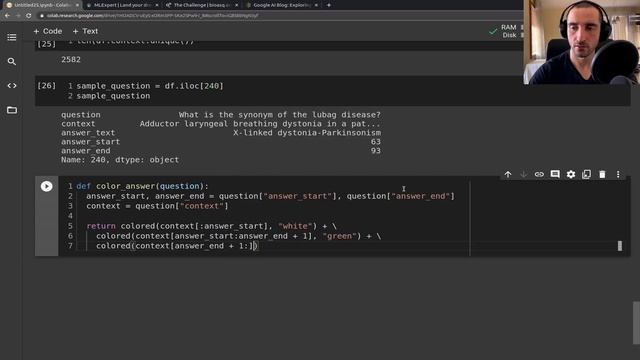Viewport: 640px width, 360px height.
Task: Run the color_answer cell
Action: click(x=47, y=186)
